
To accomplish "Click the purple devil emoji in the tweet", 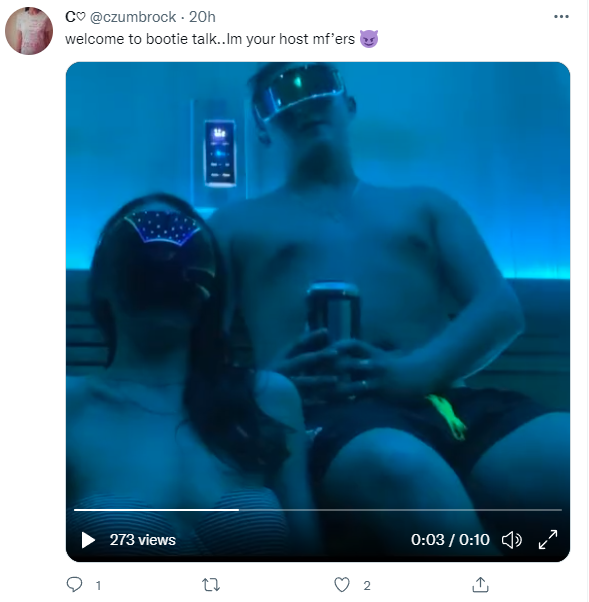I will (x=369, y=39).
